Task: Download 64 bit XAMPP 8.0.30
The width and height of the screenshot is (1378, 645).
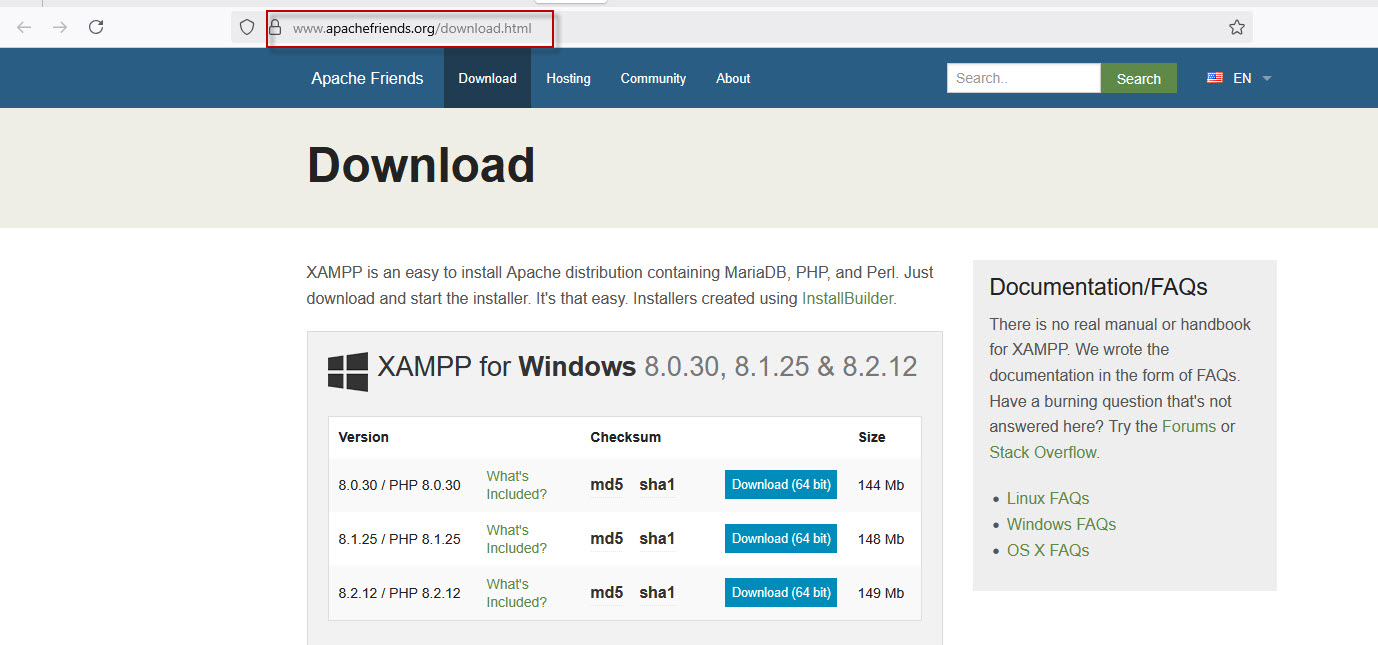Action: [781, 484]
